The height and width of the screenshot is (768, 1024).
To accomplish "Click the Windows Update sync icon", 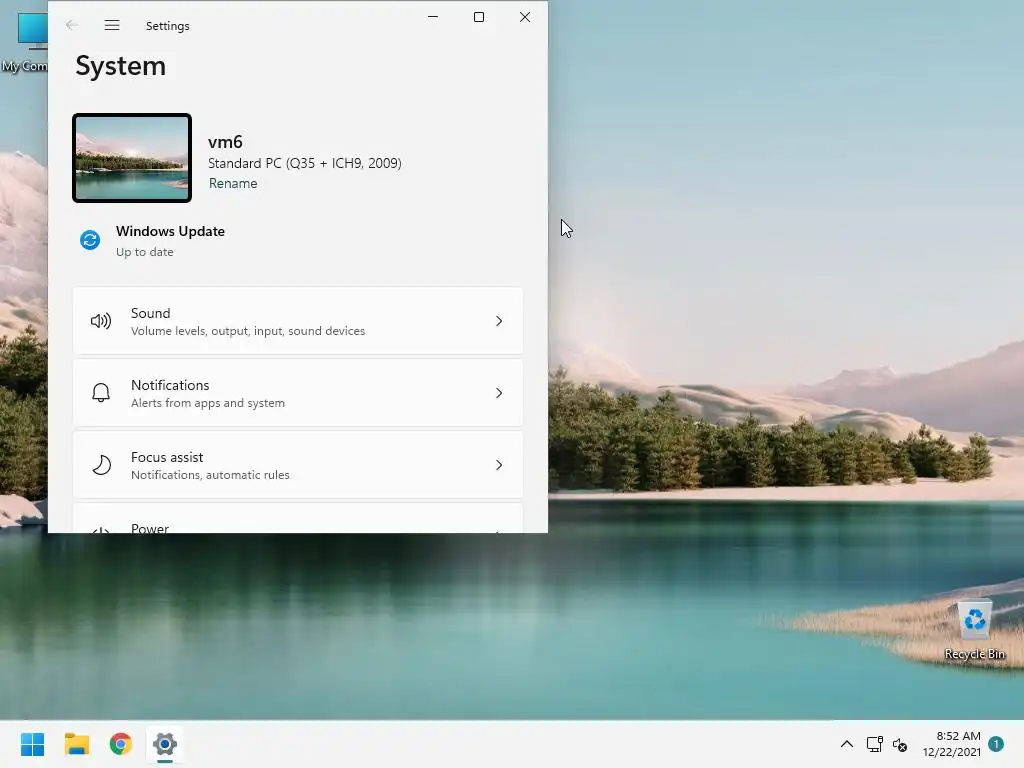I will pyautogui.click(x=90, y=240).
